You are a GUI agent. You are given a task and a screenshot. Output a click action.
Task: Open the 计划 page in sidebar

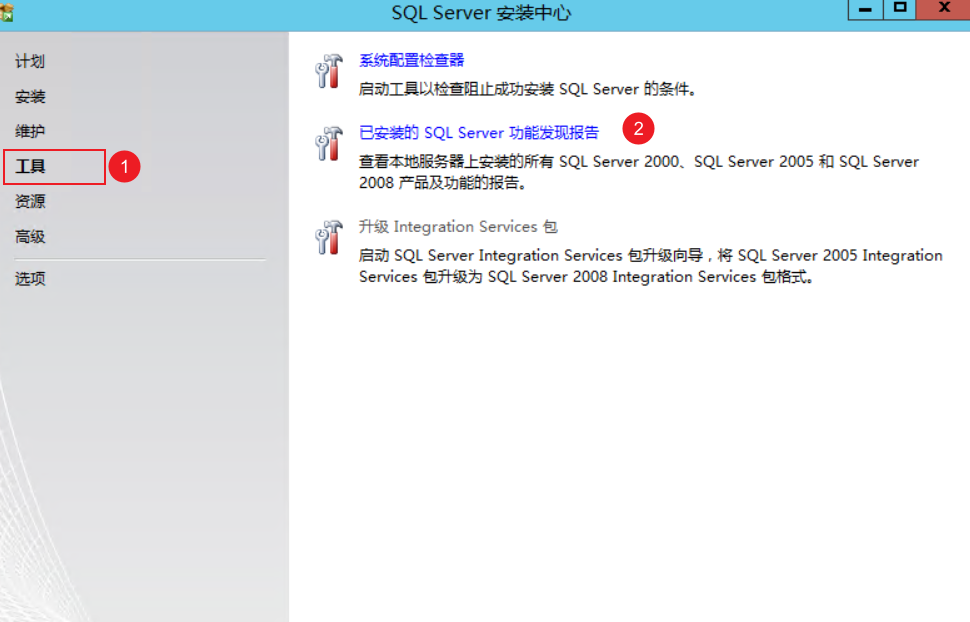click(30, 62)
